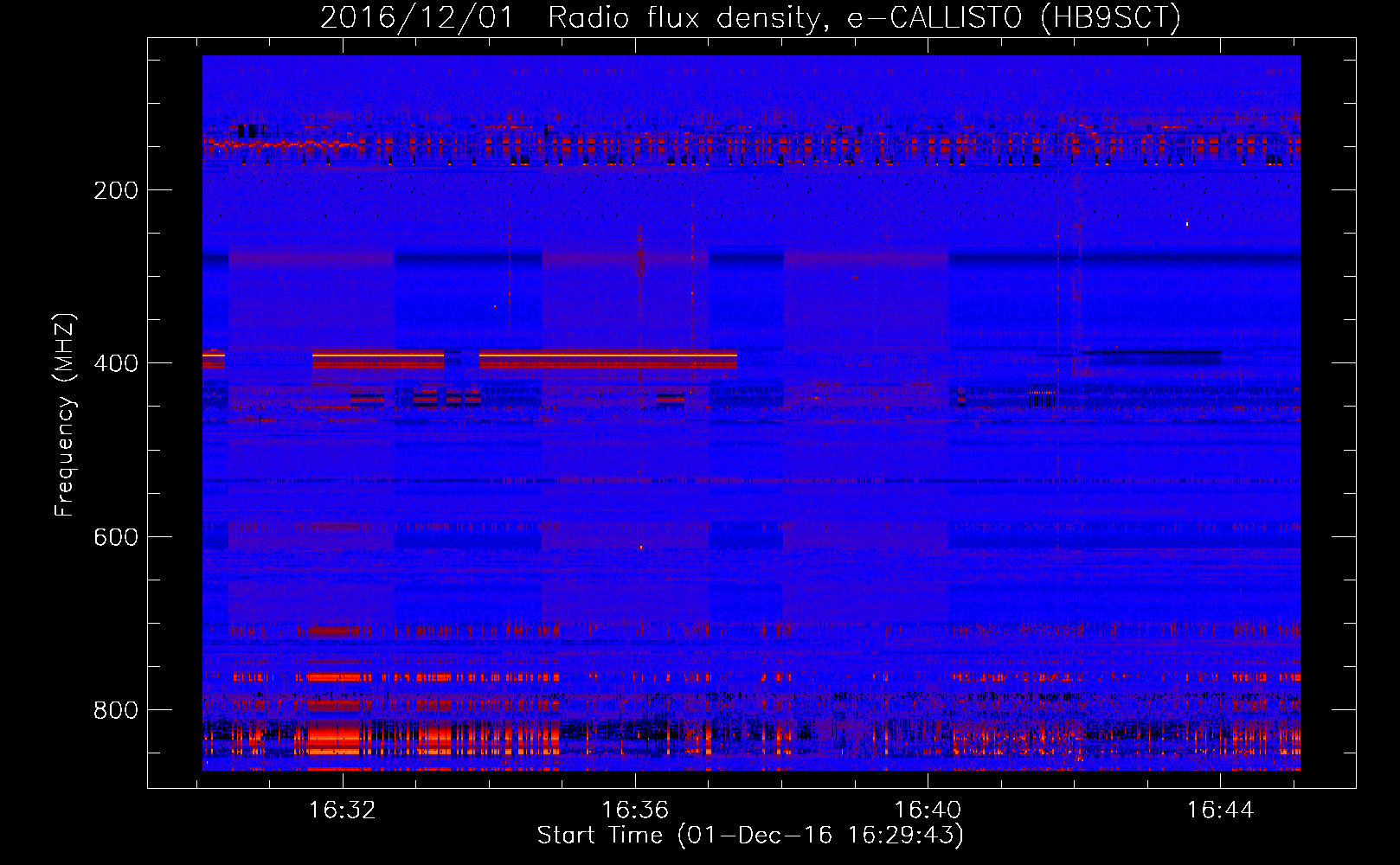This screenshot has height=865, width=1400.
Task: Click the 600 frequency tick label
Action: [116, 537]
